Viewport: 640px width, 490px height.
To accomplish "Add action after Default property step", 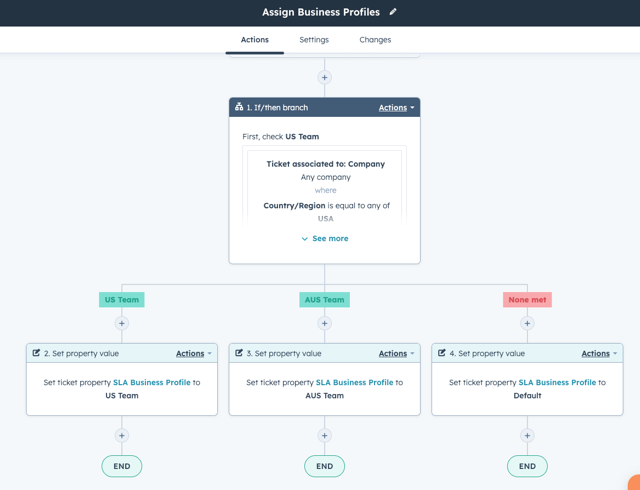I will pyautogui.click(x=527, y=436).
